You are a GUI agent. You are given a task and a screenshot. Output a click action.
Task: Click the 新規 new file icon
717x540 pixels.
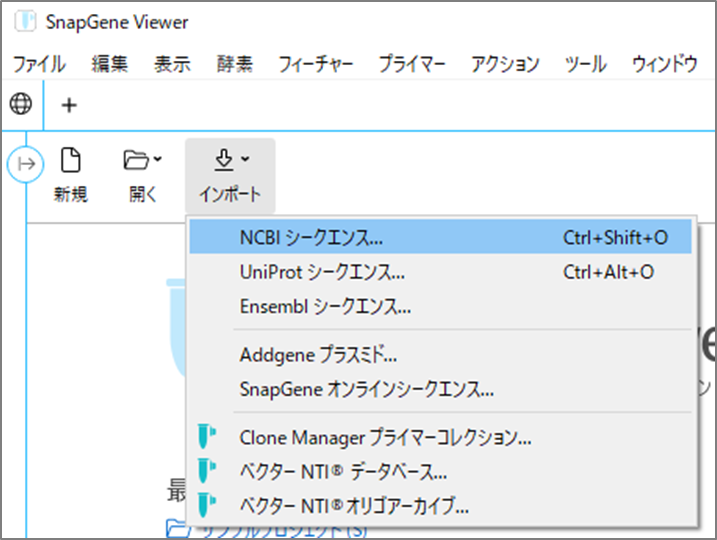(x=70, y=160)
